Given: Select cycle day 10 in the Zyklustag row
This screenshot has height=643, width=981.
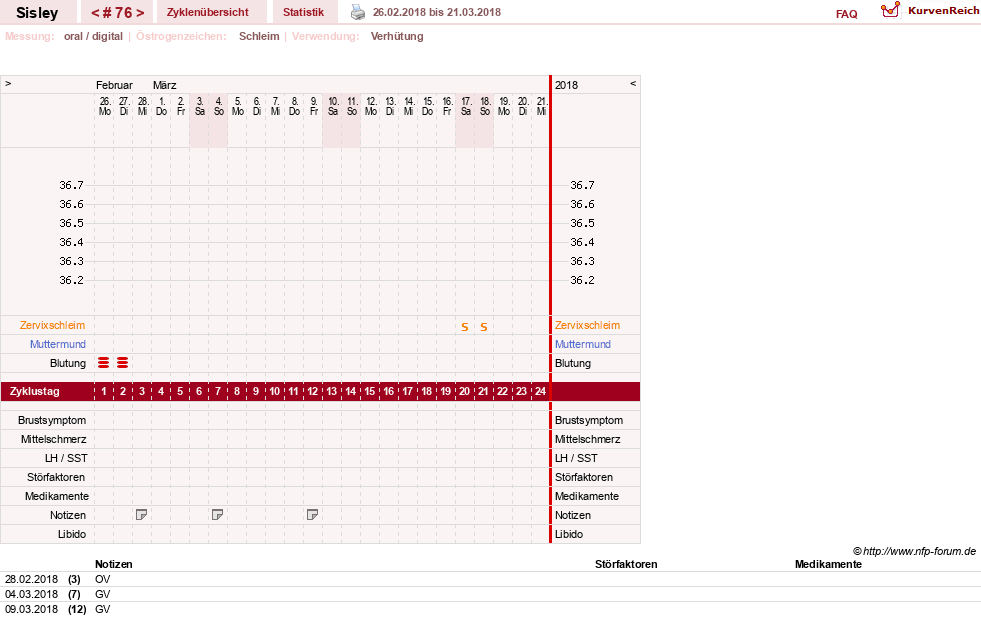Looking at the screenshot, I should [x=275, y=392].
